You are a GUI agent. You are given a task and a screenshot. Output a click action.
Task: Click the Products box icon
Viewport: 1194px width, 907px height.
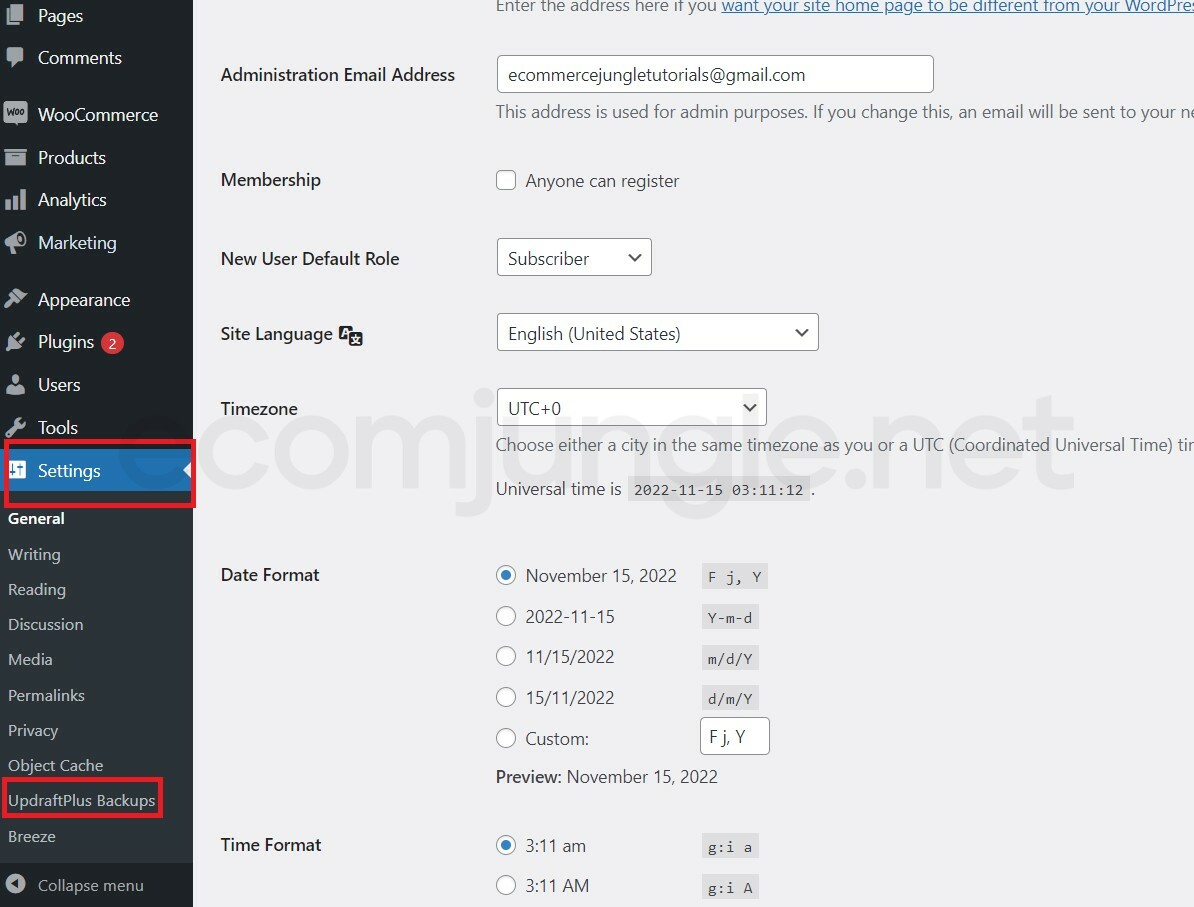tap(15, 157)
